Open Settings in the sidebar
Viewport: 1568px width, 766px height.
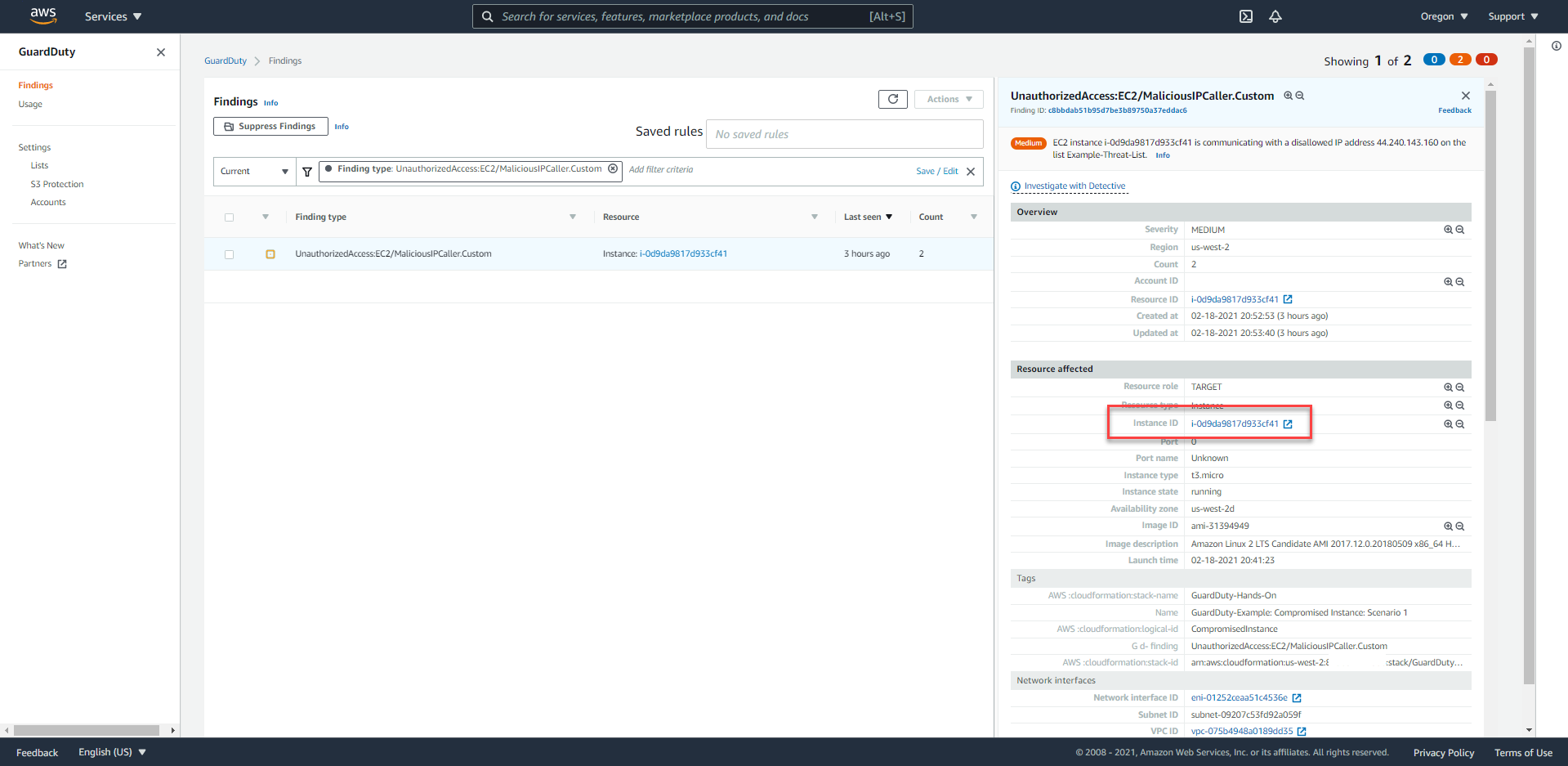tap(34, 147)
